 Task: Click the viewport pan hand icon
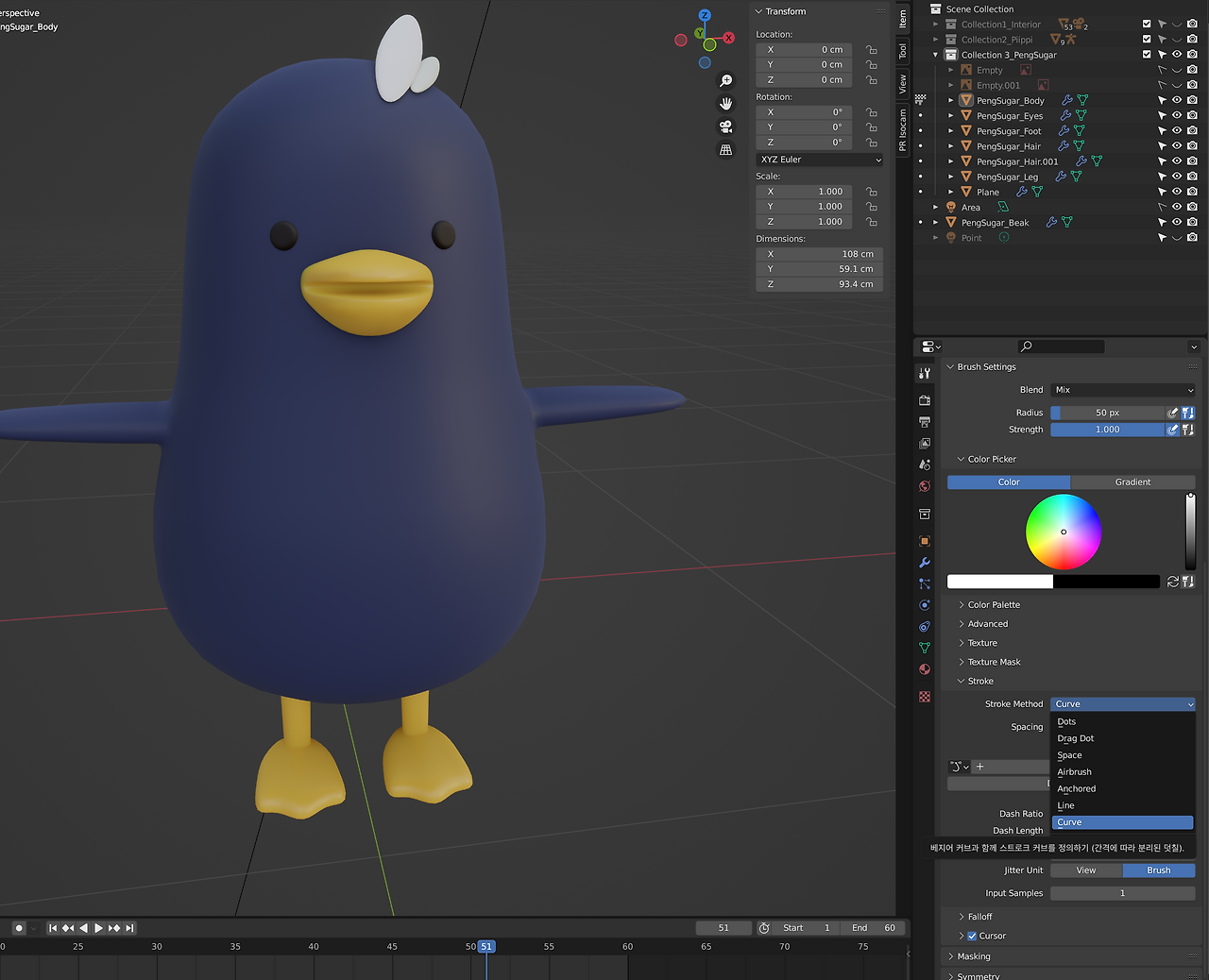[725, 104]
